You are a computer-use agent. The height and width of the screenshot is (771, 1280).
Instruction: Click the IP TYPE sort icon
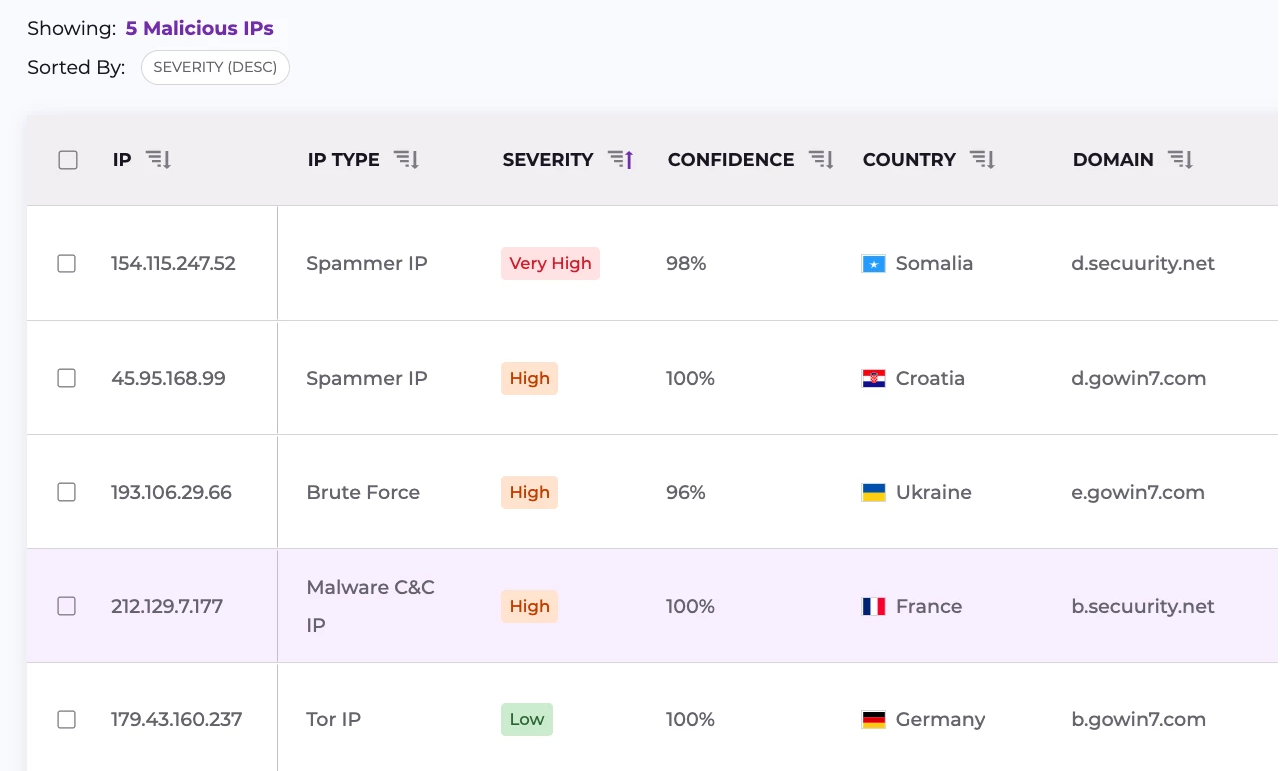click(406, 160)
